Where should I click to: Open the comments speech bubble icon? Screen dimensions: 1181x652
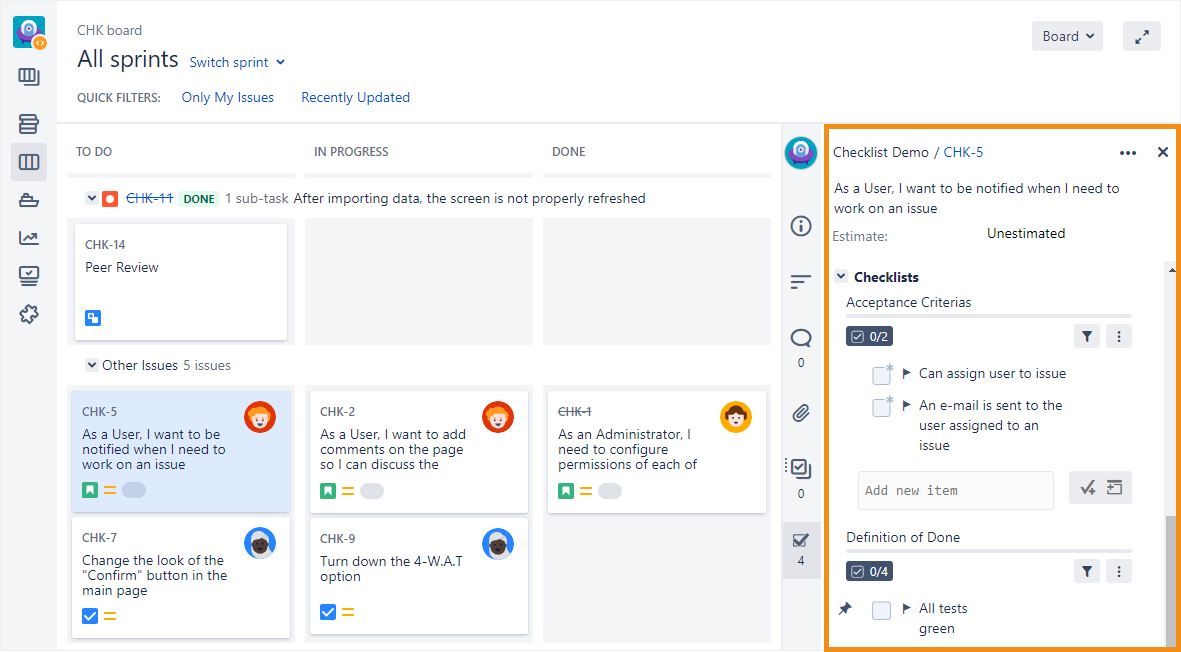click(800, 337)
